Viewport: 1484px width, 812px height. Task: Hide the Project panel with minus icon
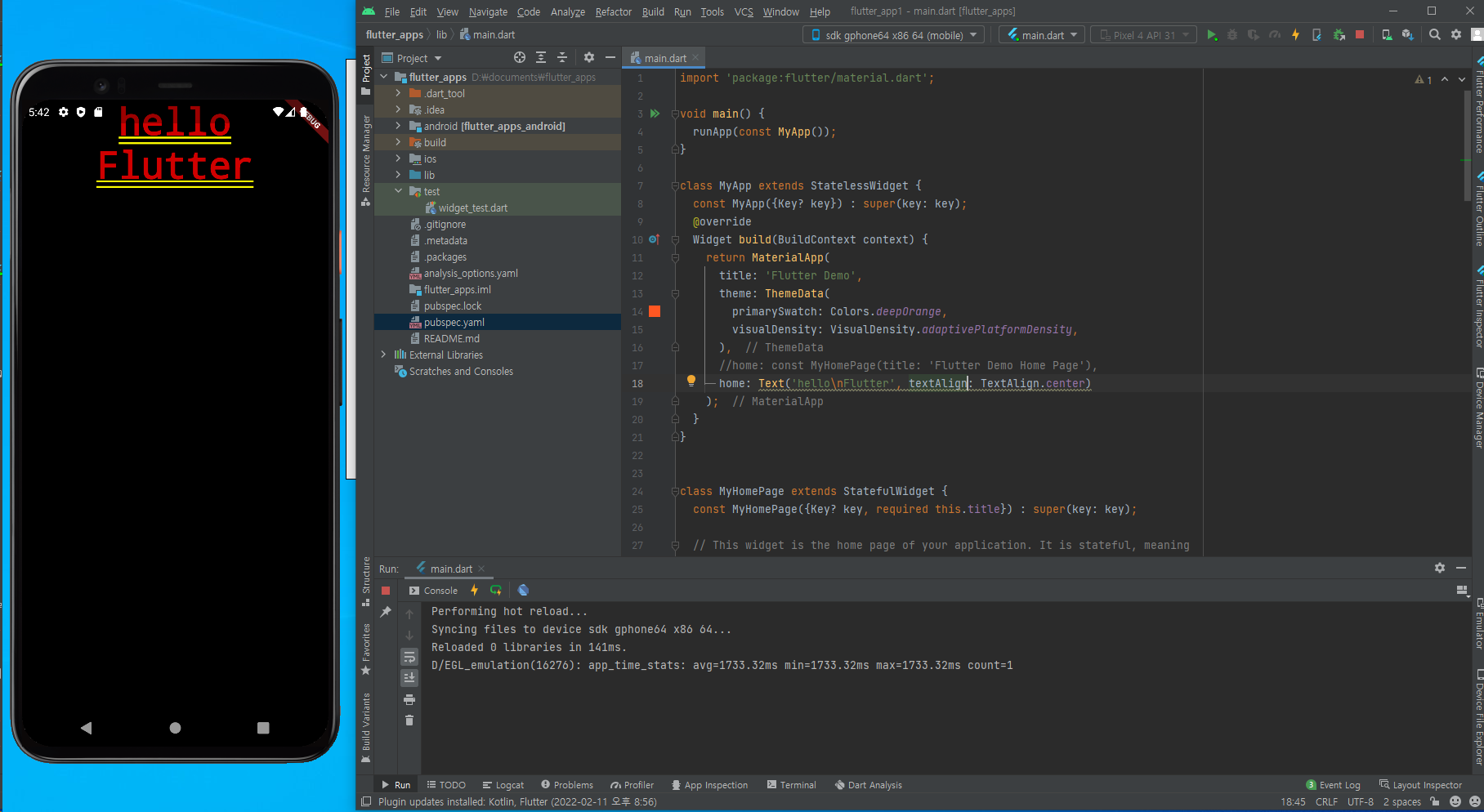pyautogui.click(x=610, y=58)
